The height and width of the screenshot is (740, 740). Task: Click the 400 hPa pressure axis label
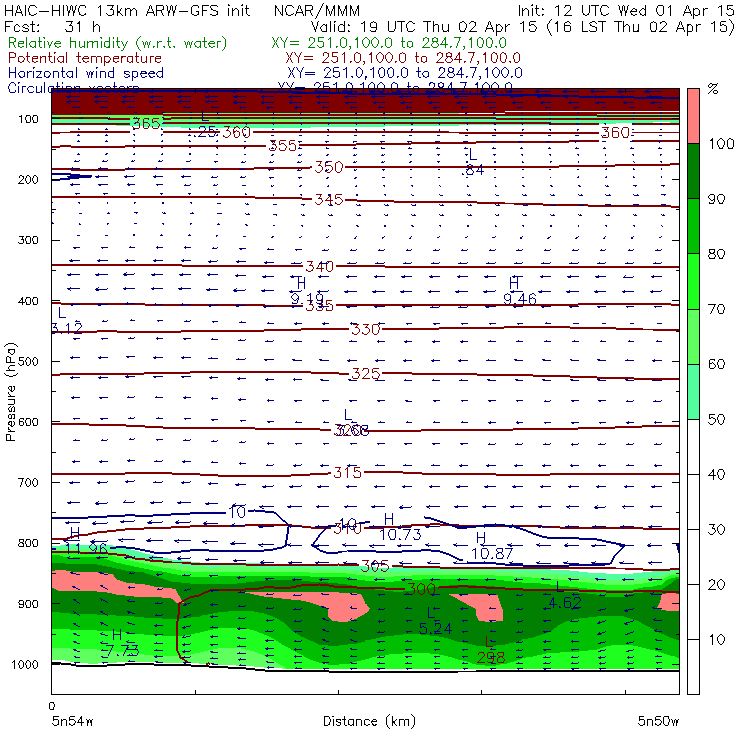click(x=28, y=301)
